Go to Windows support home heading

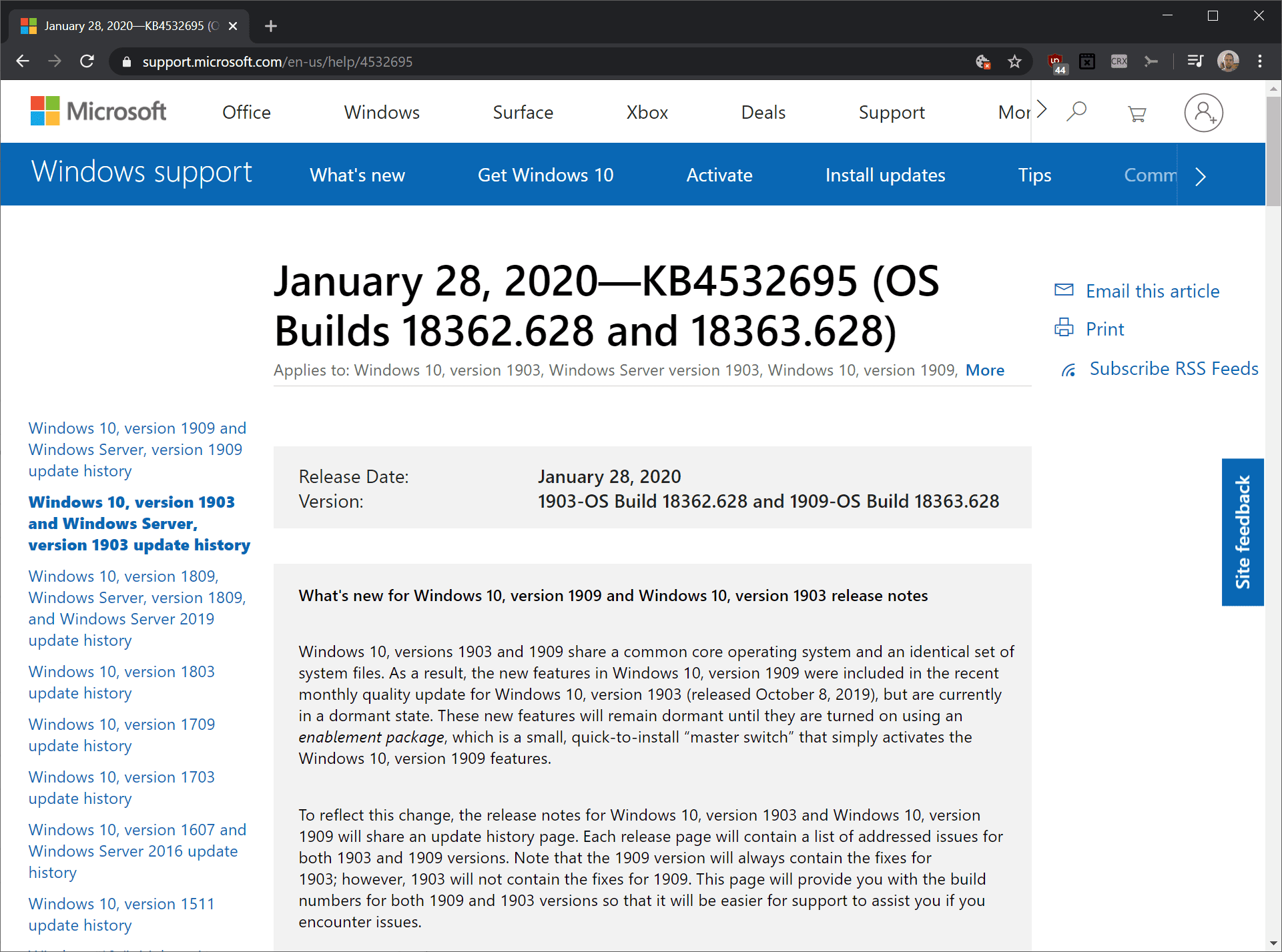click(x=141, y=172)
